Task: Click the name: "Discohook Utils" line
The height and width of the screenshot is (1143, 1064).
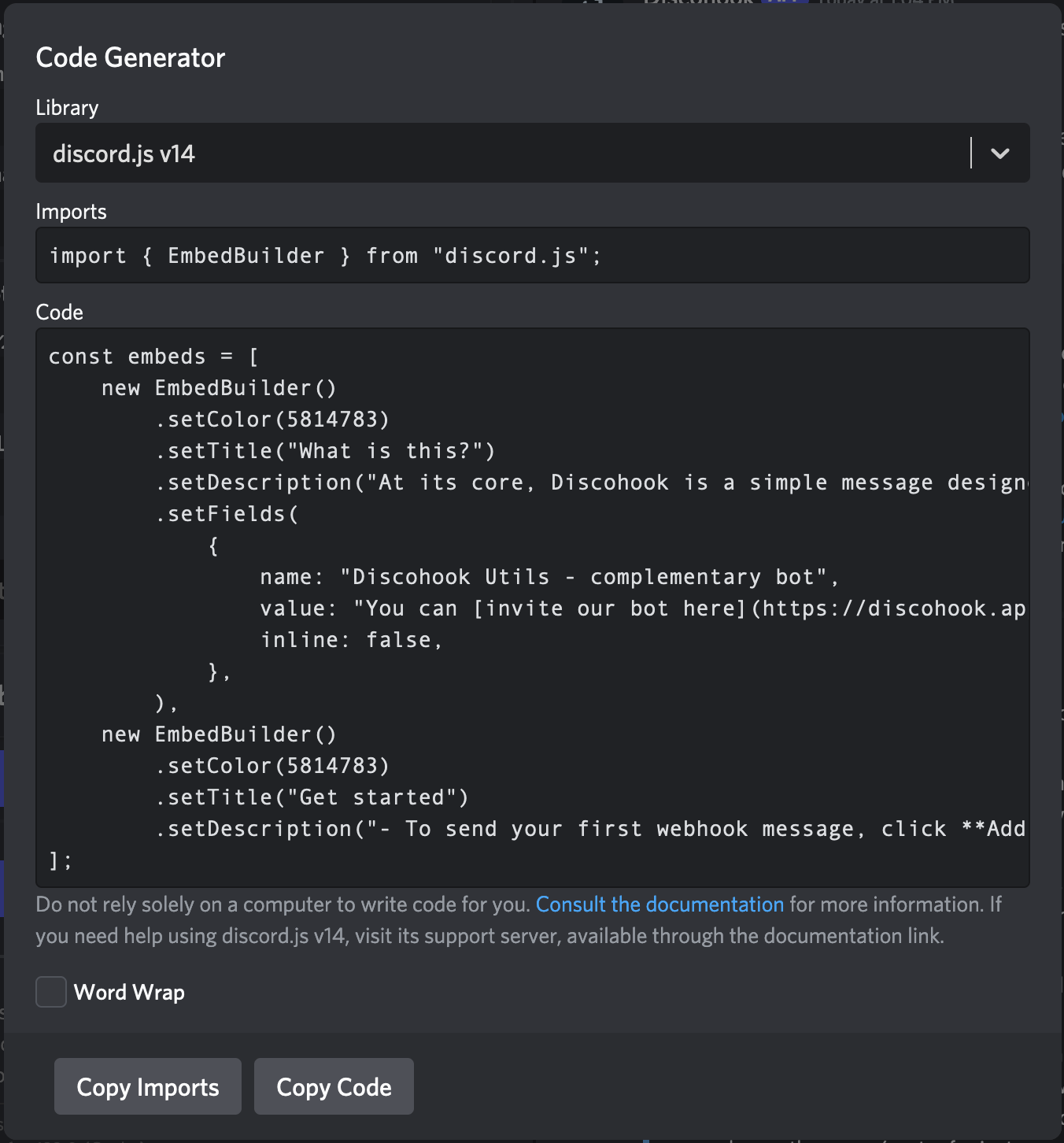Action: (549, 577)
